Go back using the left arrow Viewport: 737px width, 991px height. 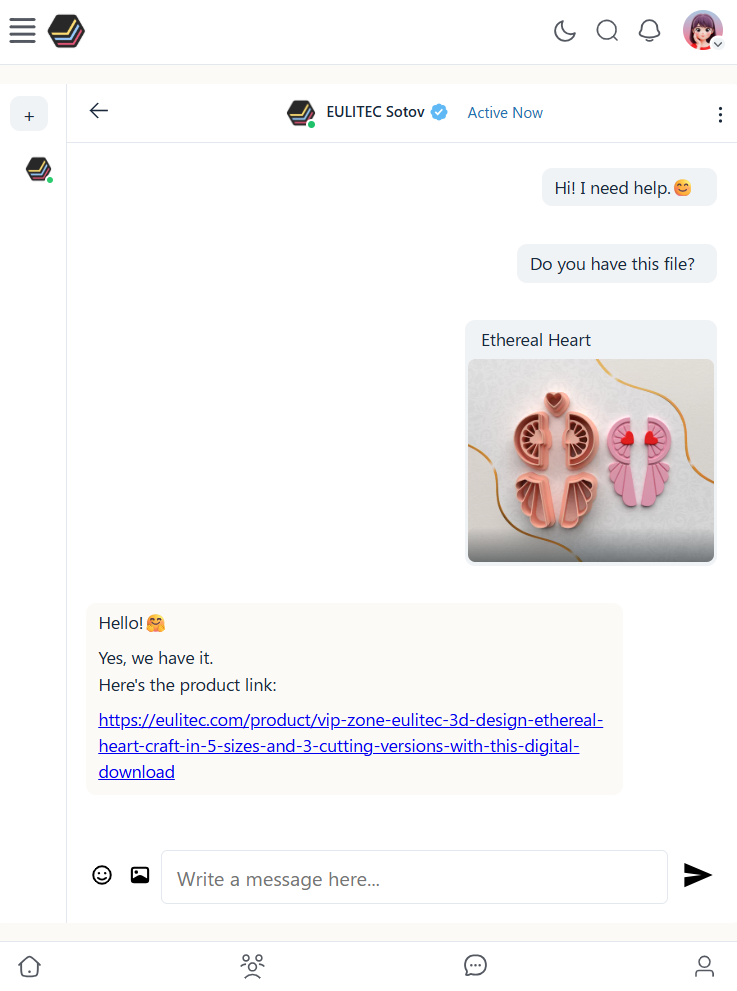(98, 111)
